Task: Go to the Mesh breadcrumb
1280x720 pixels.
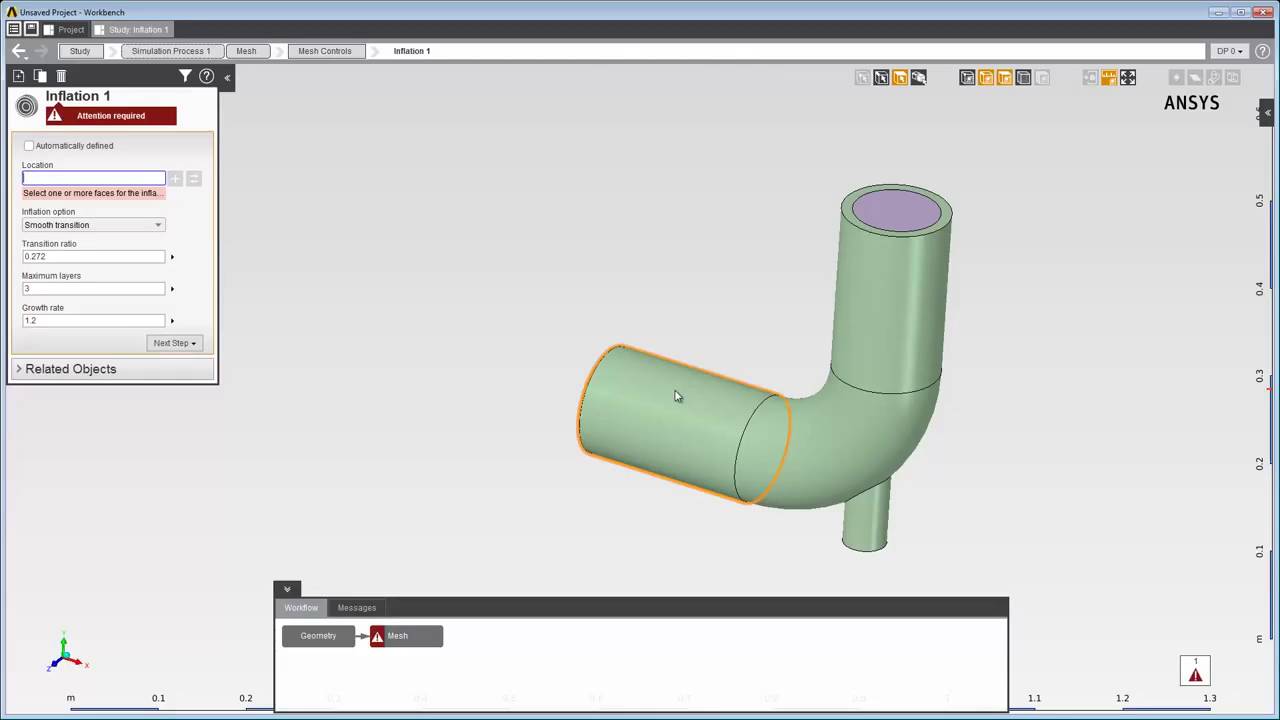Action: [246, 51]
